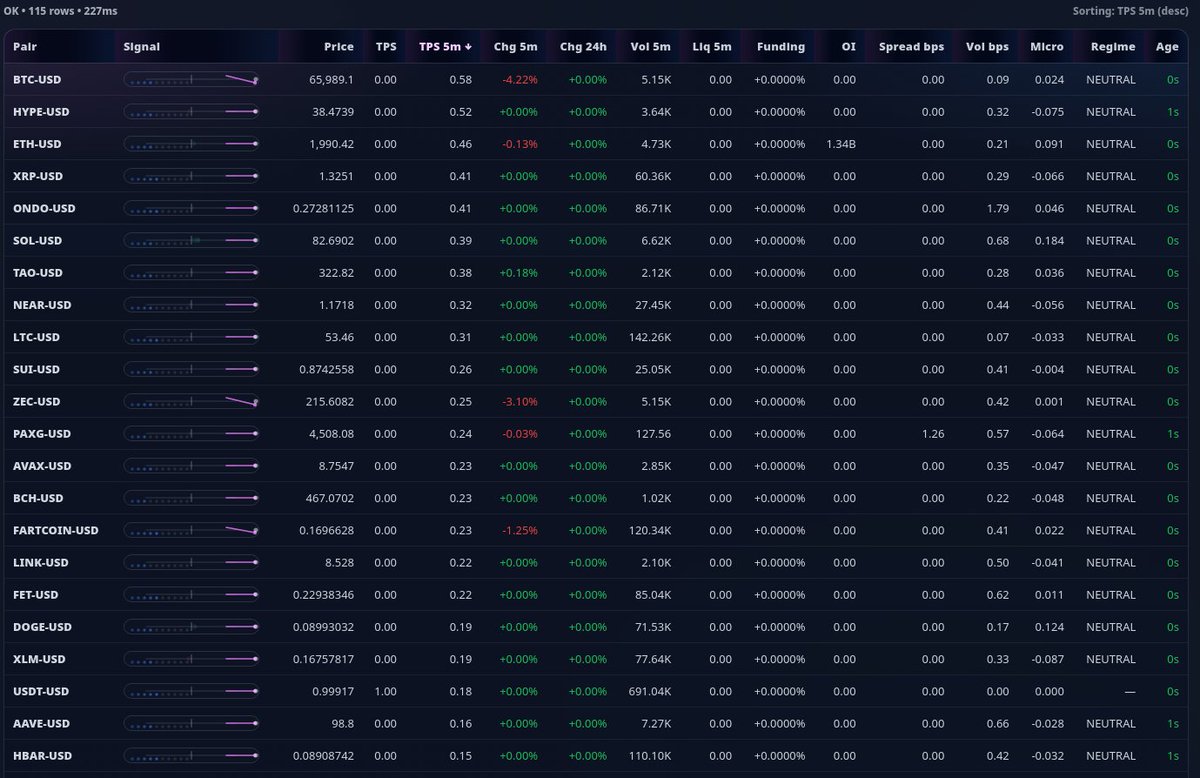Sort by Spread bps column header
This screenshot has height=778, width=1200.
pyautogui.click(x=912, y=47)
